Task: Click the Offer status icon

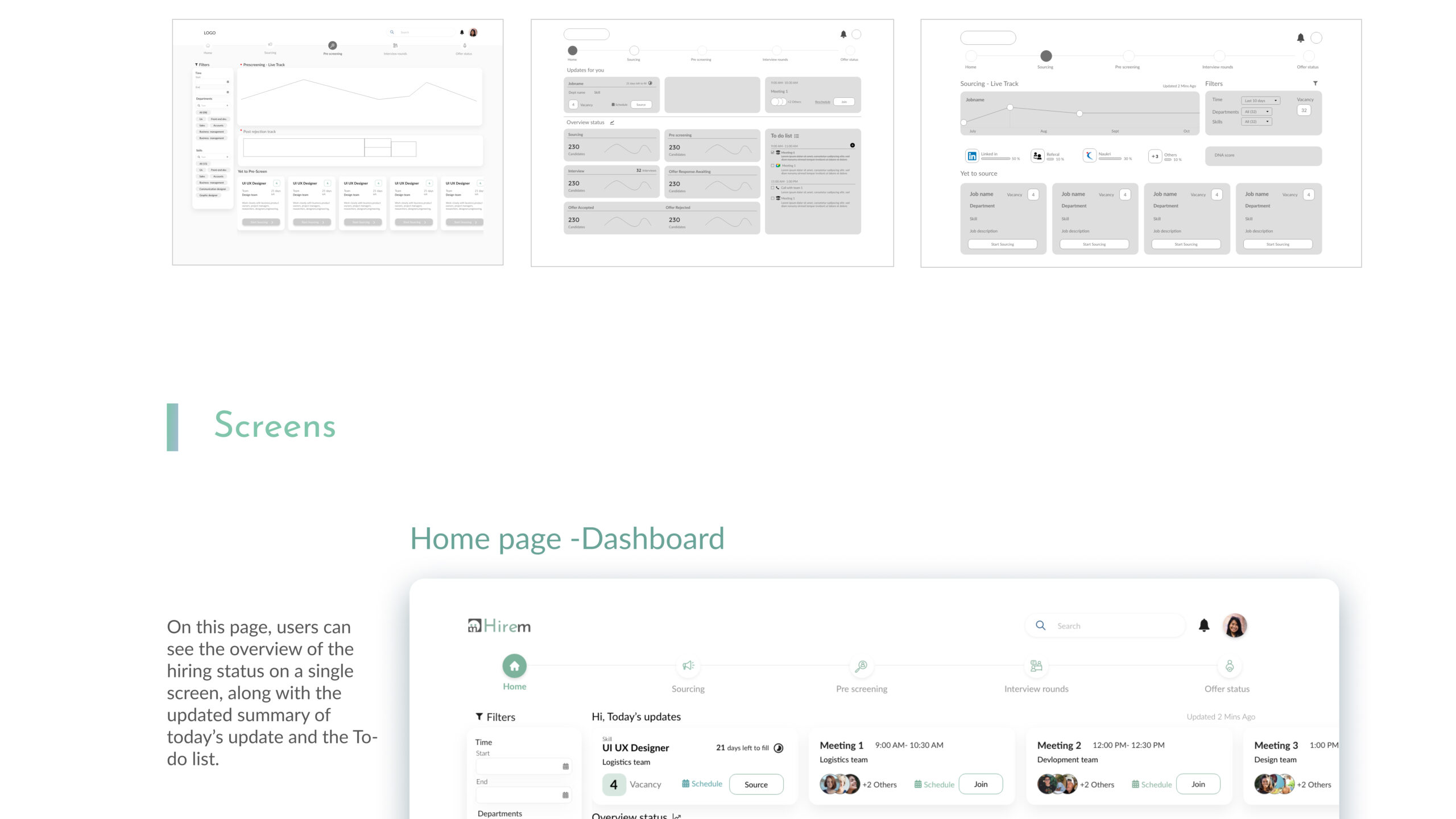Action: point(1229,666)
